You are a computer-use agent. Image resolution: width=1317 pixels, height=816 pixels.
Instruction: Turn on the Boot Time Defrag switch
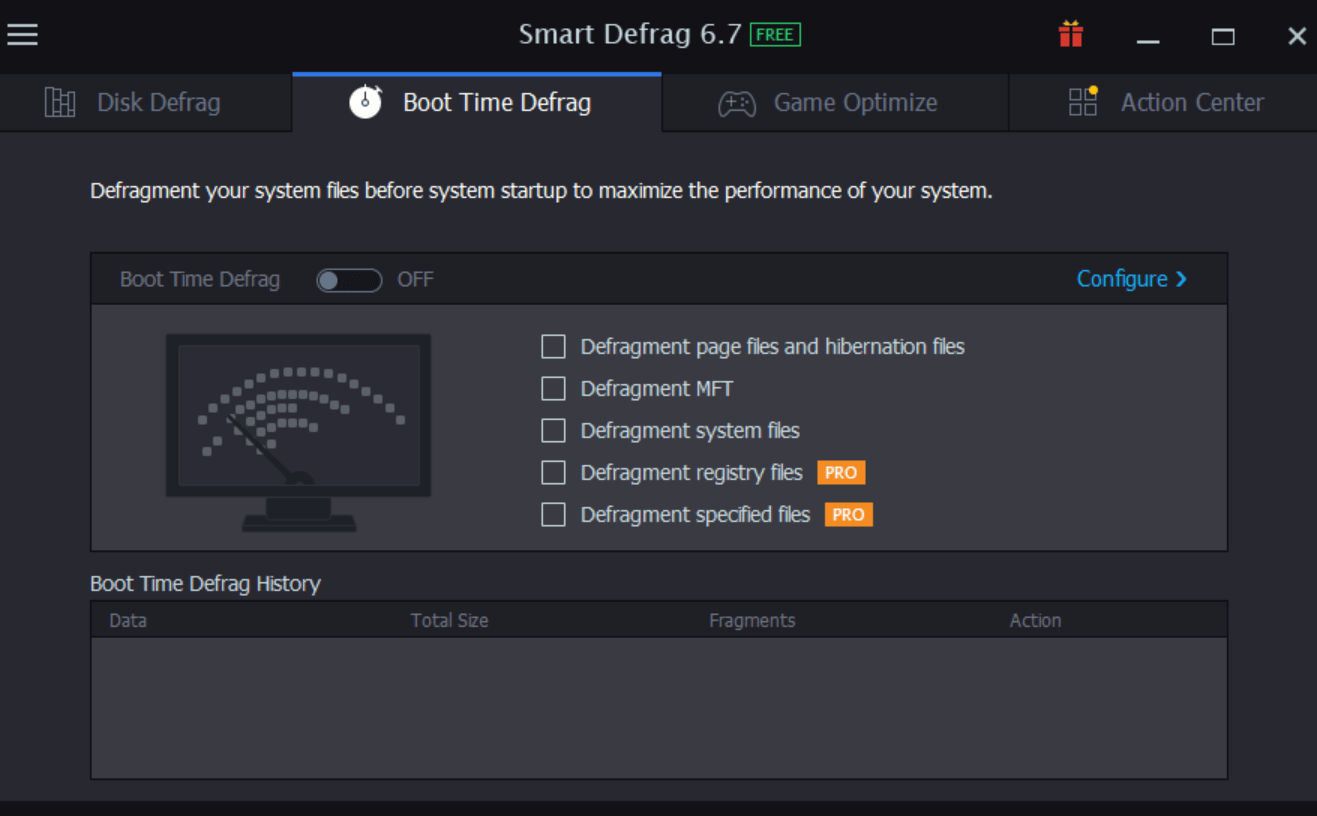[348, 280]
